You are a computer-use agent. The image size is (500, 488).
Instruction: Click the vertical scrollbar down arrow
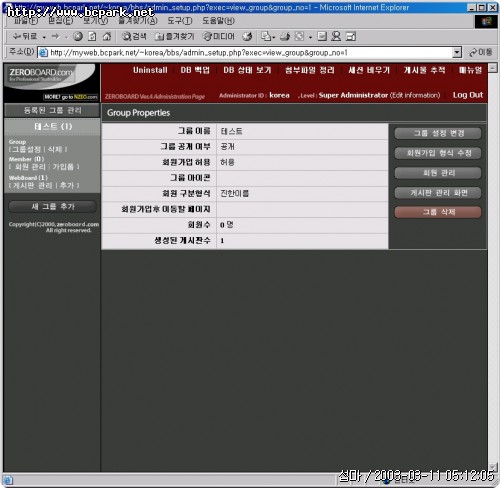[x=493, y=467]
